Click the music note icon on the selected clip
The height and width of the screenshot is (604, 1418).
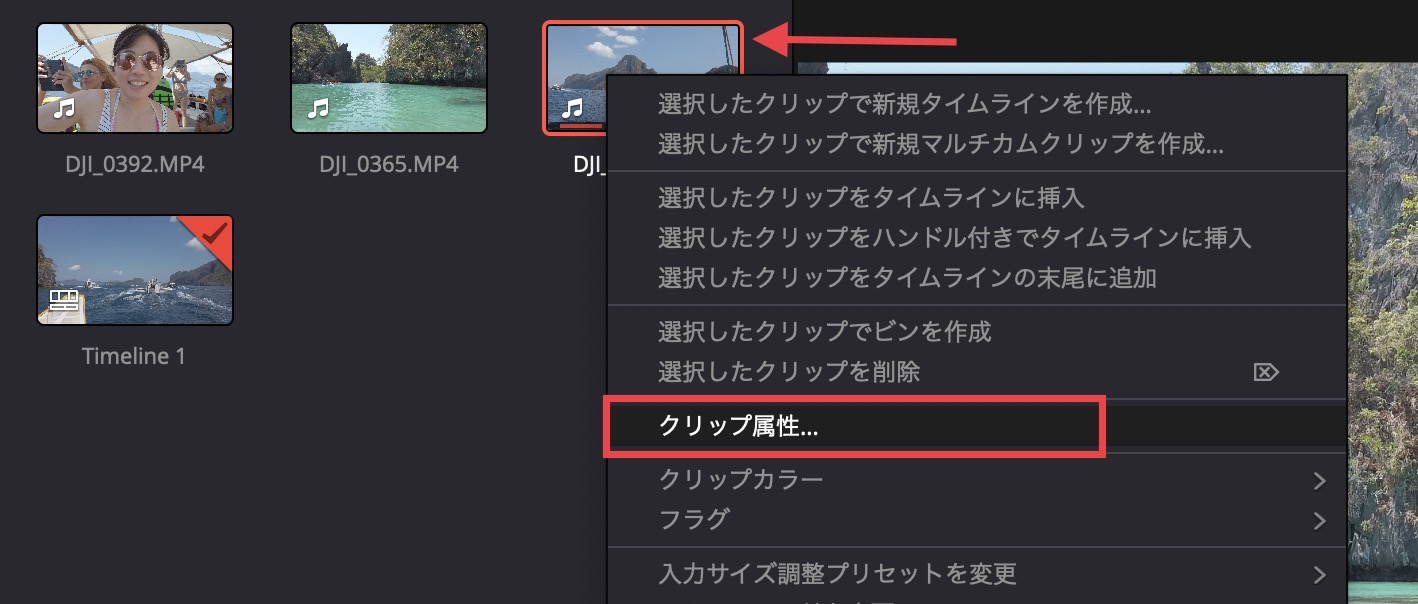(572, 108)
